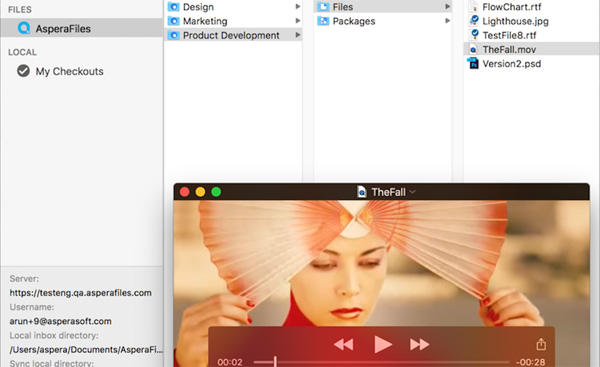Select the Design folder
This screenshot has height=367, width=600.
[233, 7]
